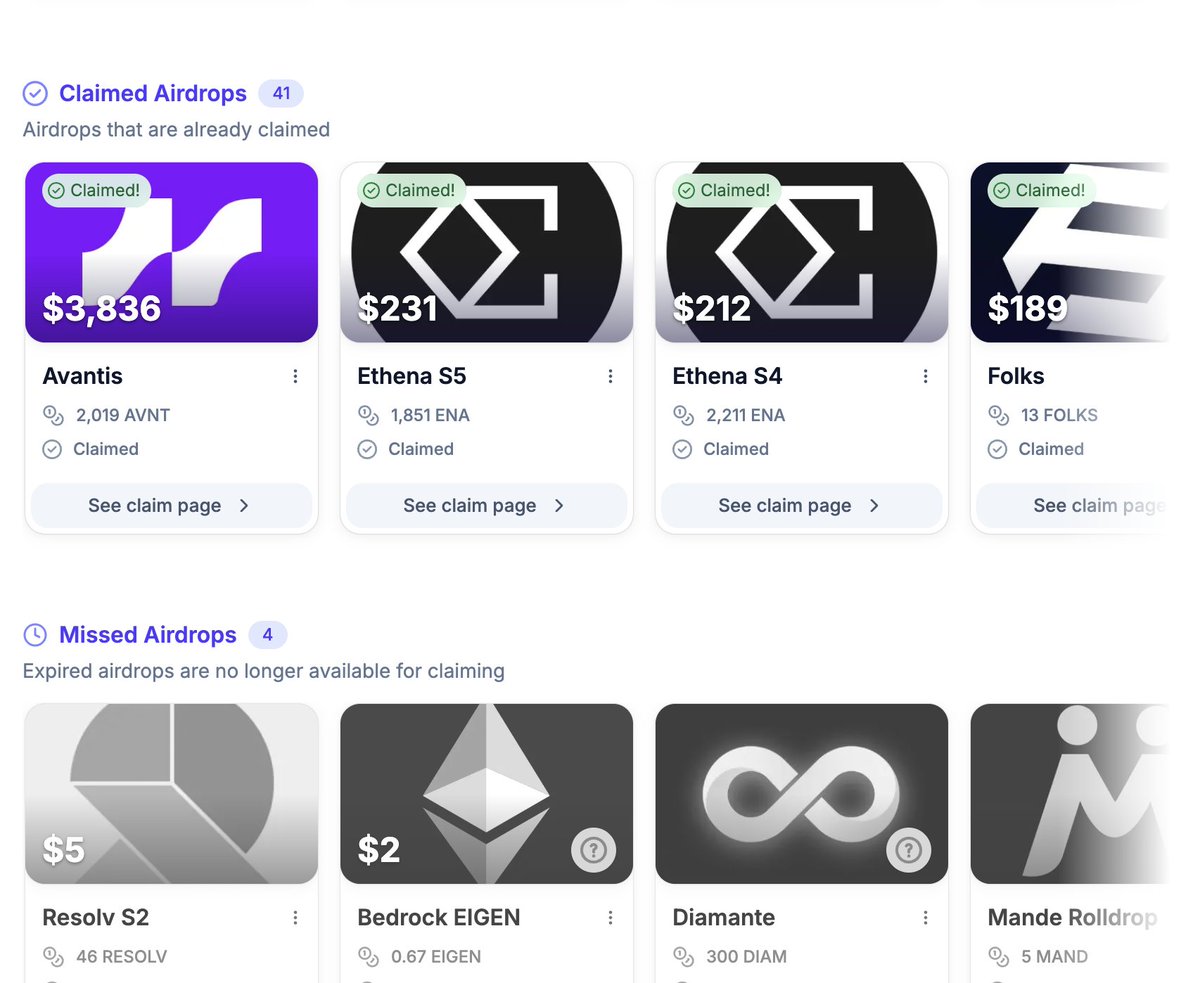Click the Claimed status check under Avantis

pos(52,449)
